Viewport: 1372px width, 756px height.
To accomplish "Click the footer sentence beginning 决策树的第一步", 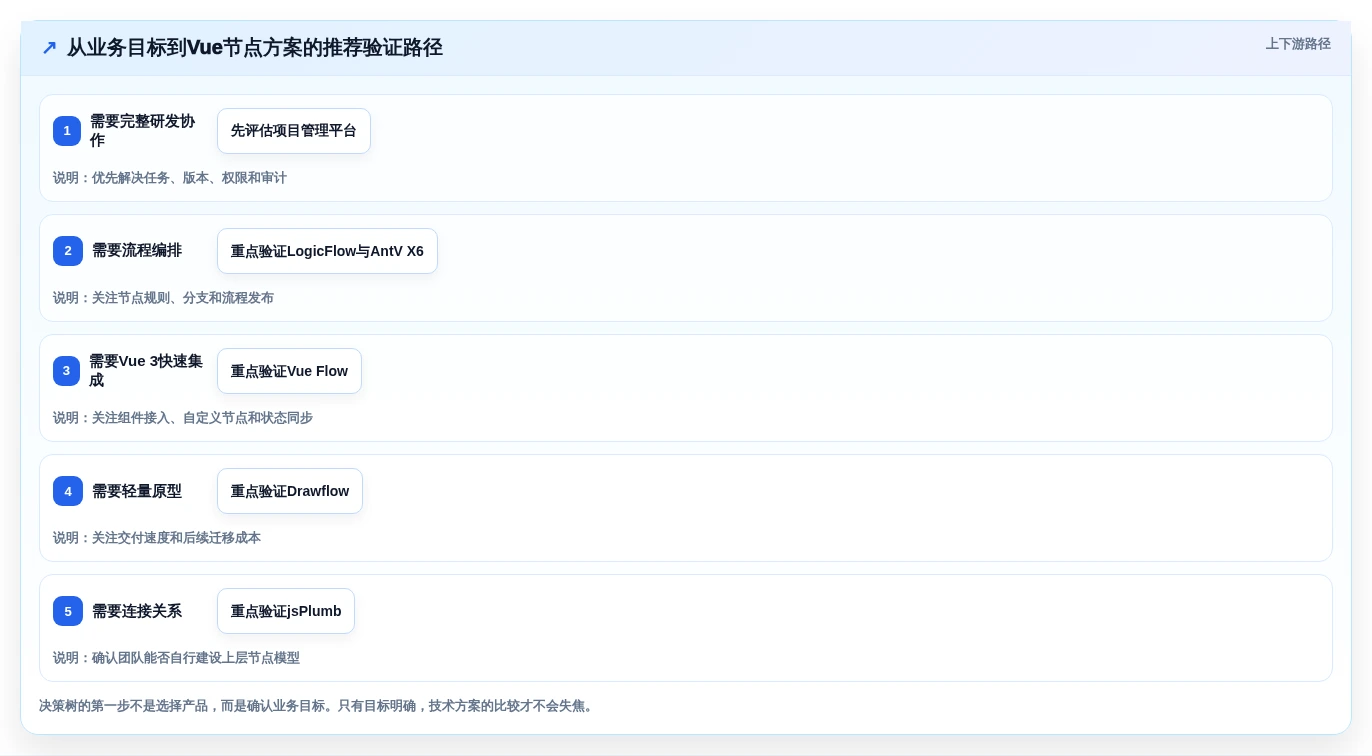I will (x=318, y=706).
